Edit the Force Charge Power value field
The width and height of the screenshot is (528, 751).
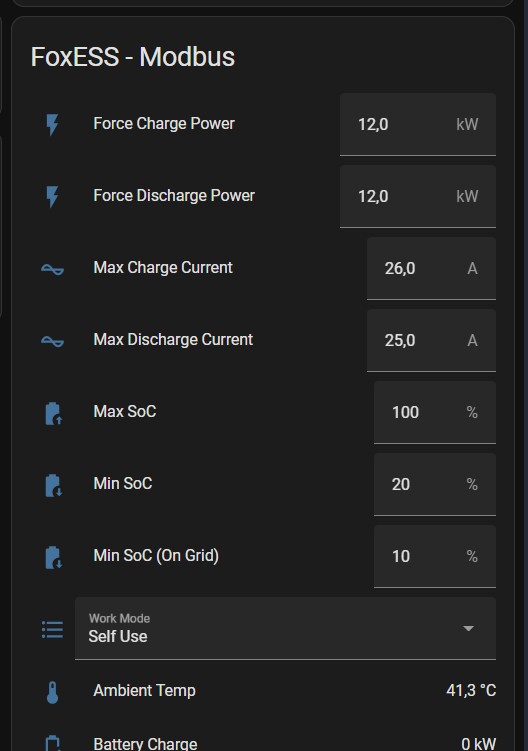pyautogui.click(x=418, y=125)
